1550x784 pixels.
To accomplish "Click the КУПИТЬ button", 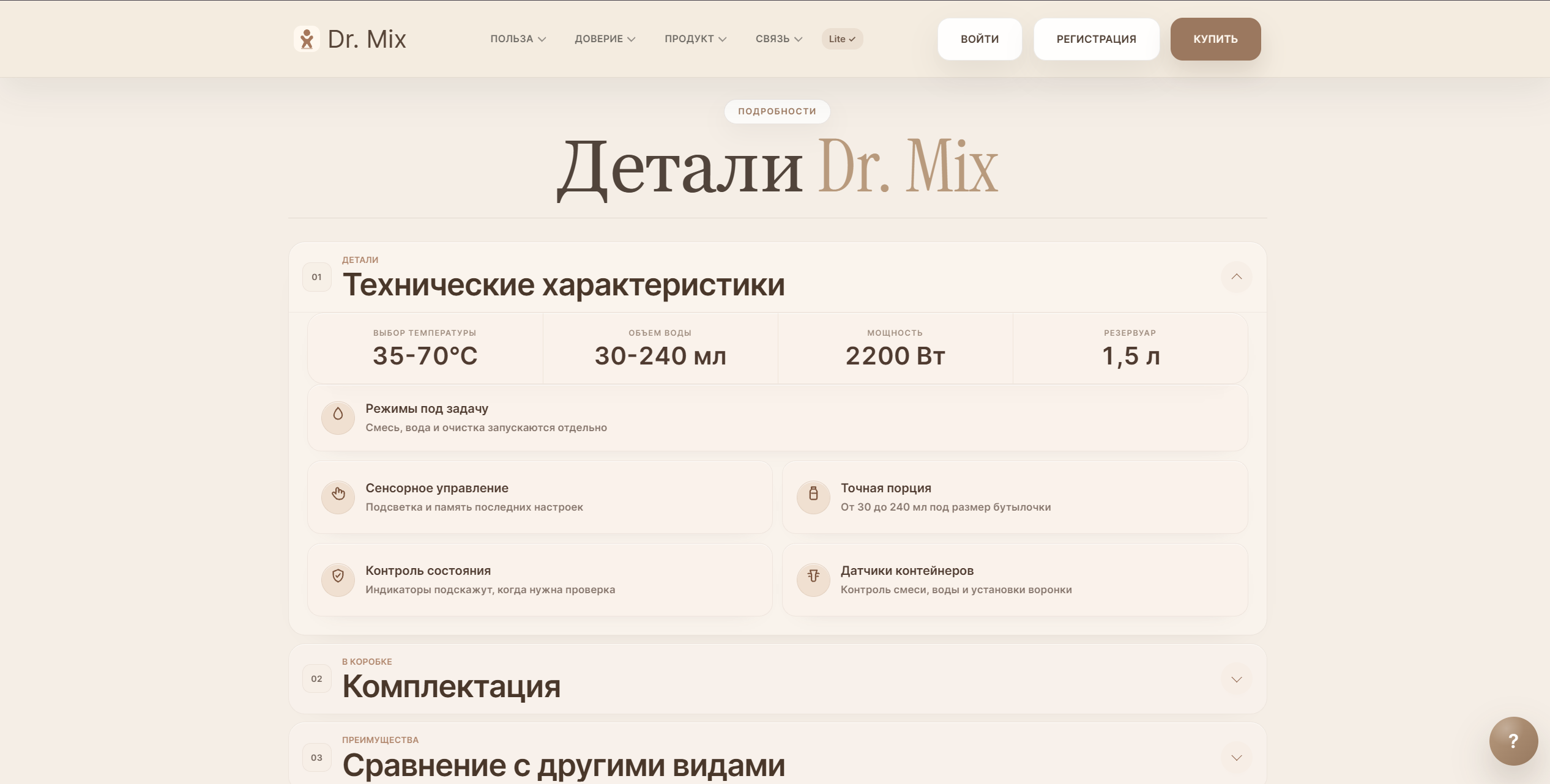I will (1215, 39).
